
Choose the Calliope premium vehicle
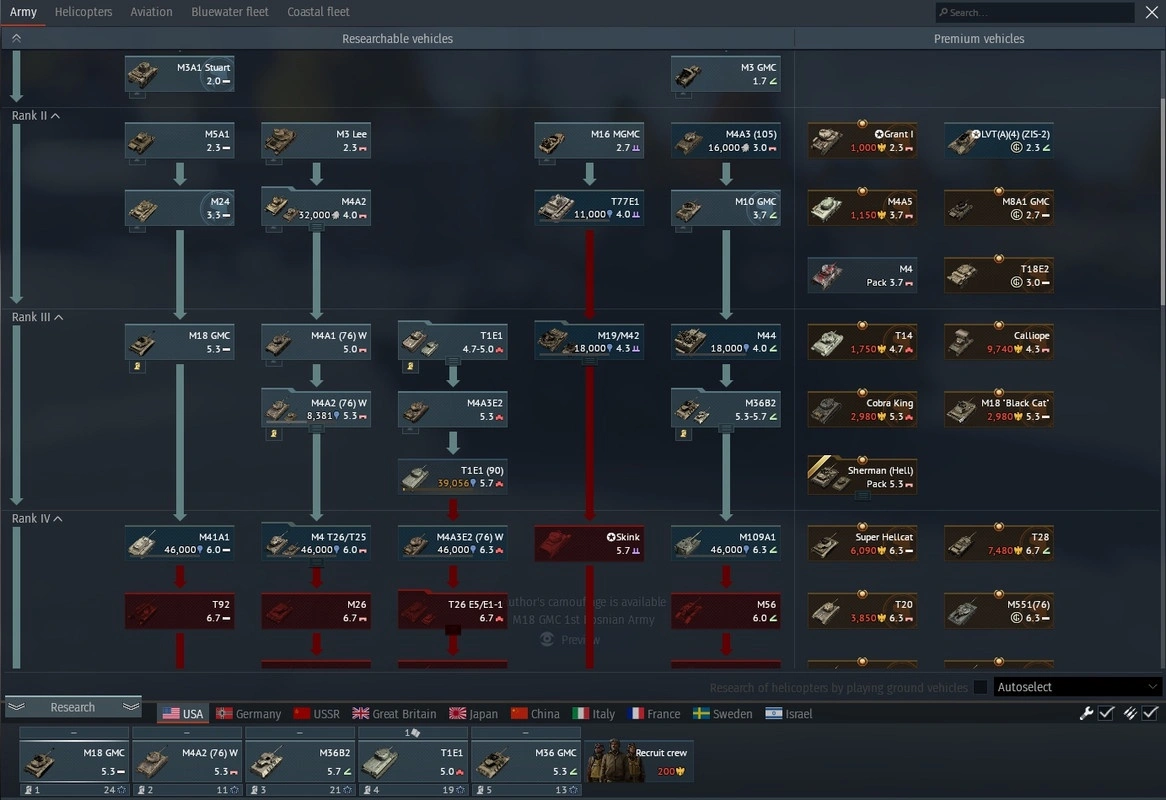coord(998,342)
